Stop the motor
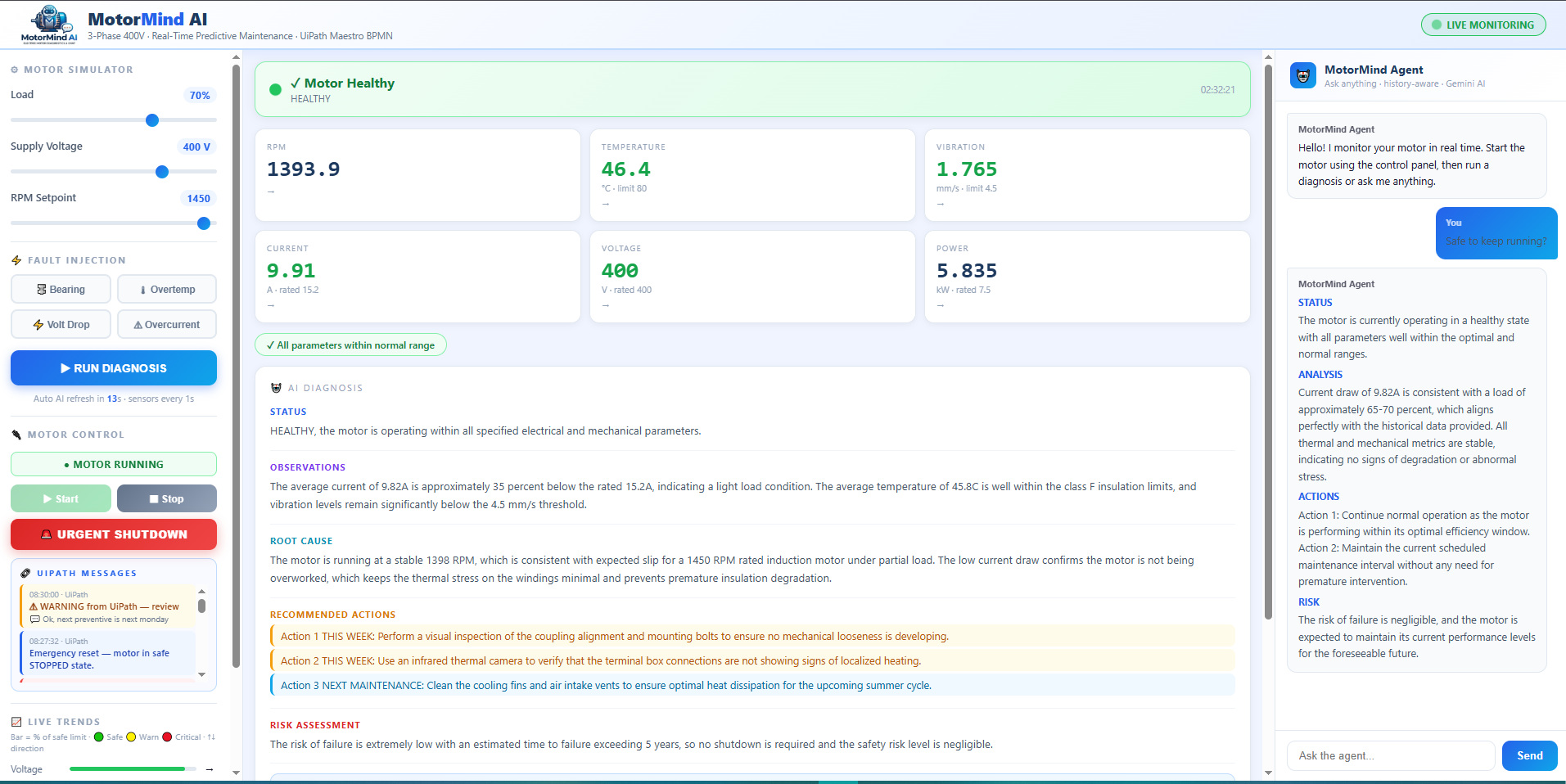Screen dimensions: 1566x784 pyautogui.click(x=167, y=498)
